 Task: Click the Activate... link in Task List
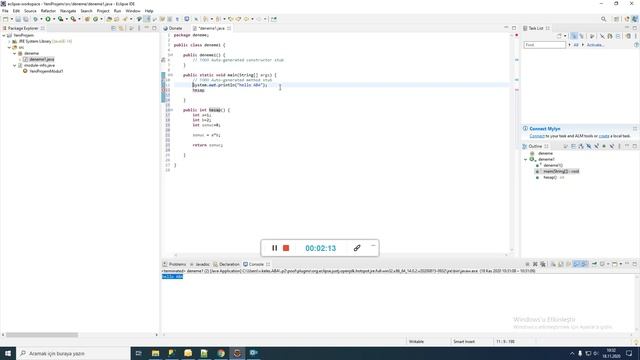[x=596, y=45]
